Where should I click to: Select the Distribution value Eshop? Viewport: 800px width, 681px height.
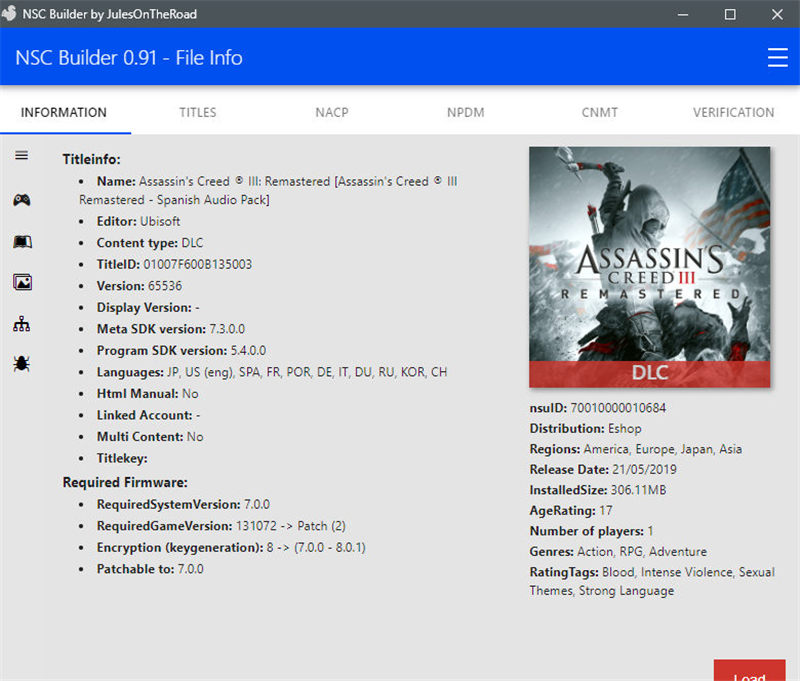tap(624, 428)
